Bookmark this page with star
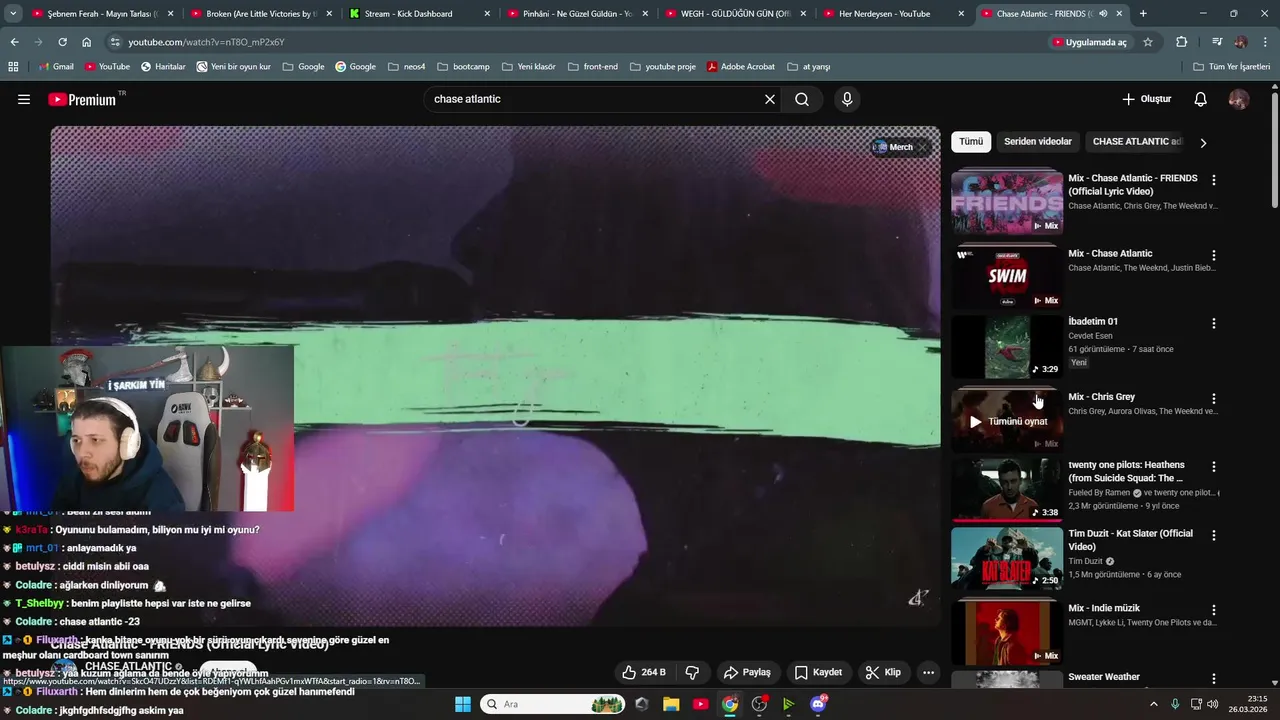The image size is (1280, 720). point(1148,42)
